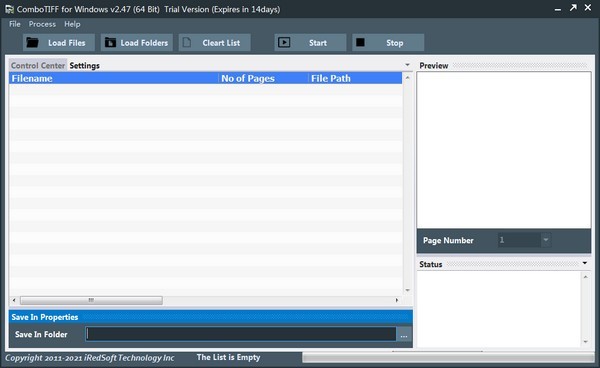Viewport: 600px width, 368px height.
Task: Expand the Status panel arrow menu
Action: pos(585,263)
